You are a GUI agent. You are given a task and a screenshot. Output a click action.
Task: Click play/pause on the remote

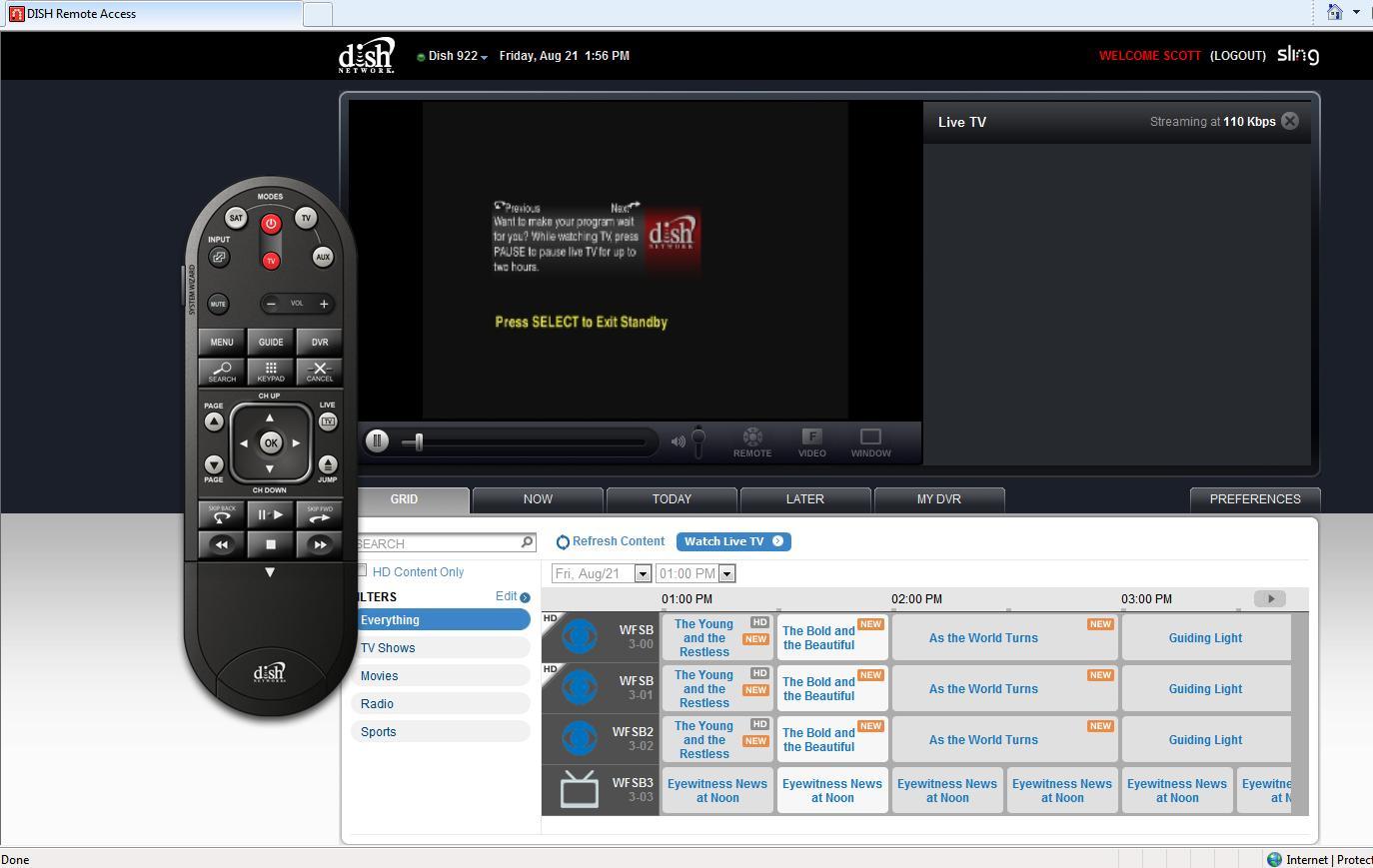[271, 514]
